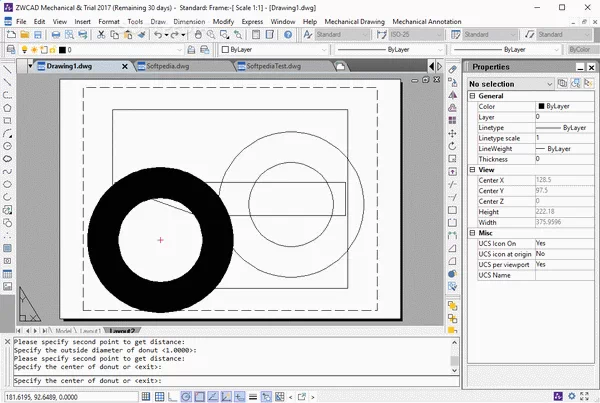This screenshot has height=403, width=600.
Task: Click the Color ByLayer property swatch
Action: click(x=541, y=106)
